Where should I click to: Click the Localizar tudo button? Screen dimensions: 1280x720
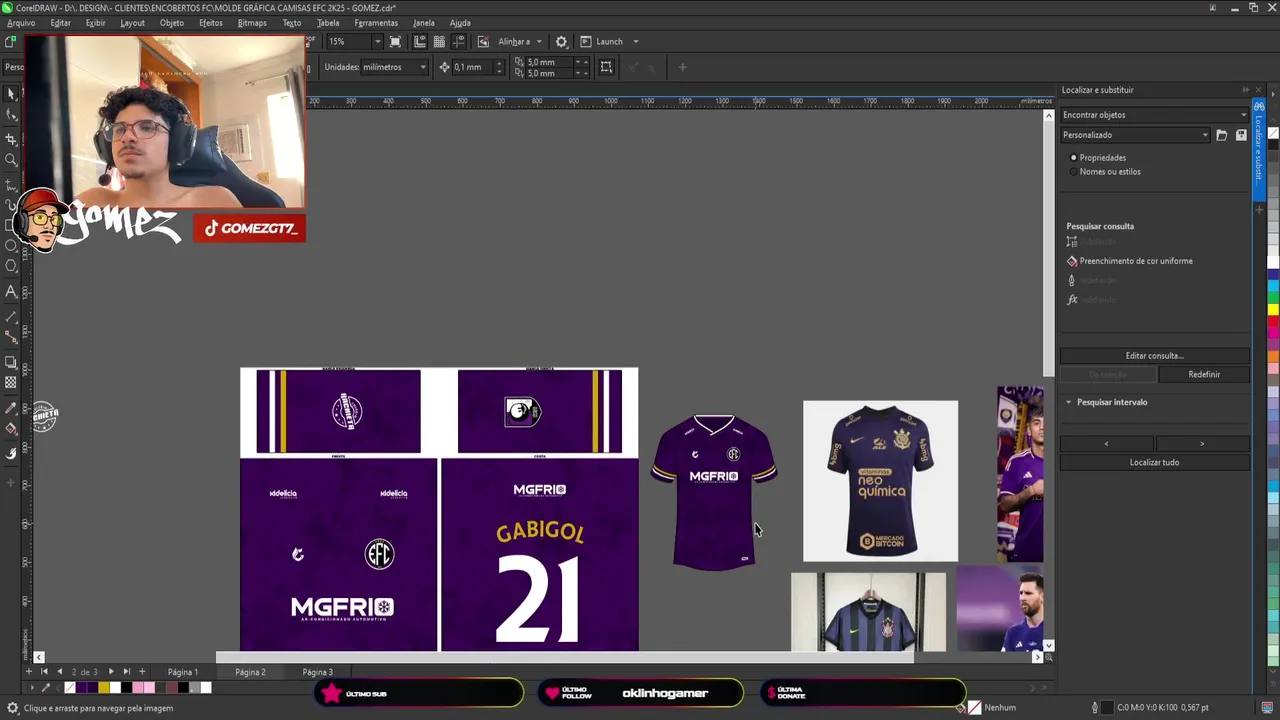pos(1154,463)
